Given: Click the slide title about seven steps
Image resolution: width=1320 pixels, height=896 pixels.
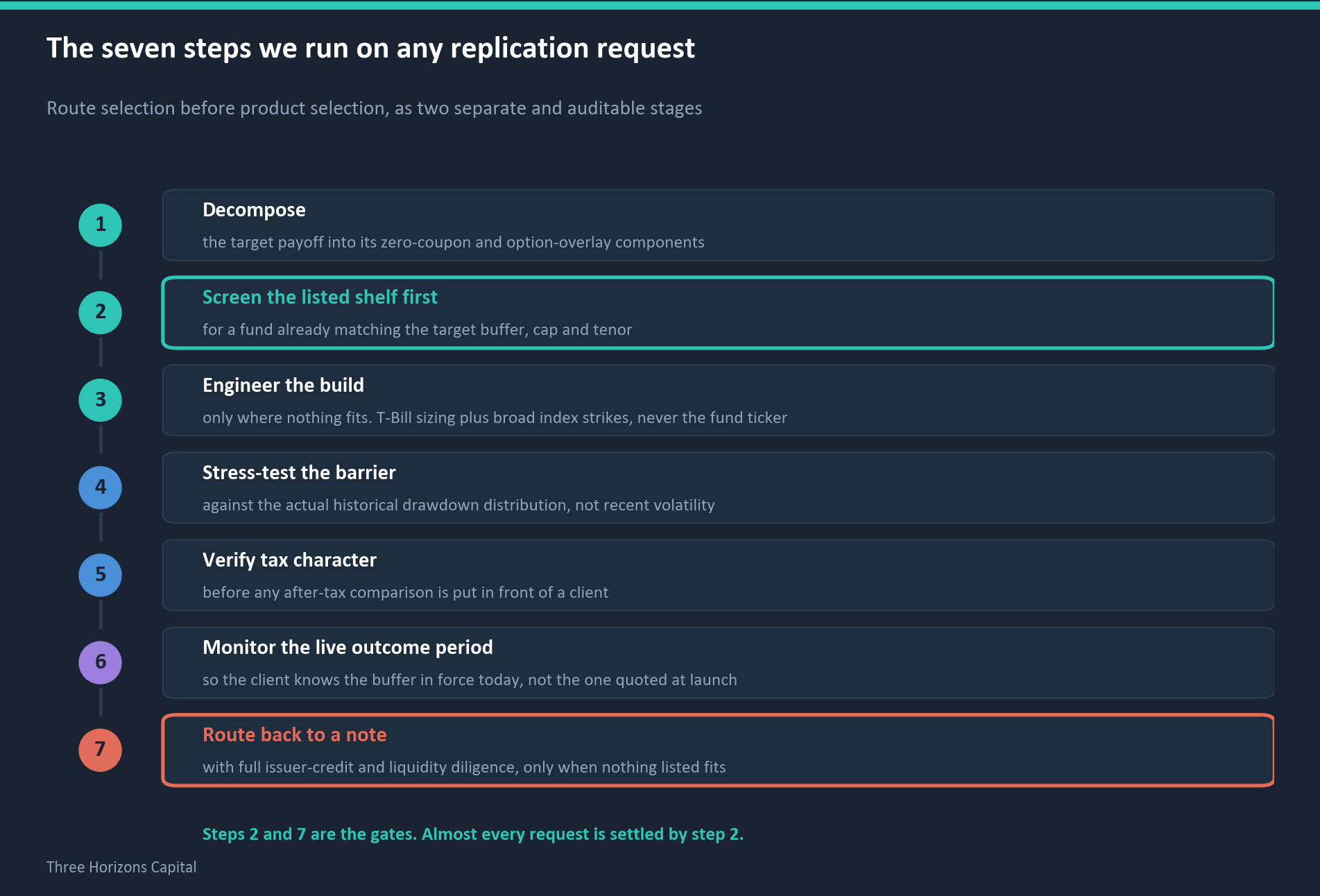Looking at the screenshot, I should (x=370, y=49).
